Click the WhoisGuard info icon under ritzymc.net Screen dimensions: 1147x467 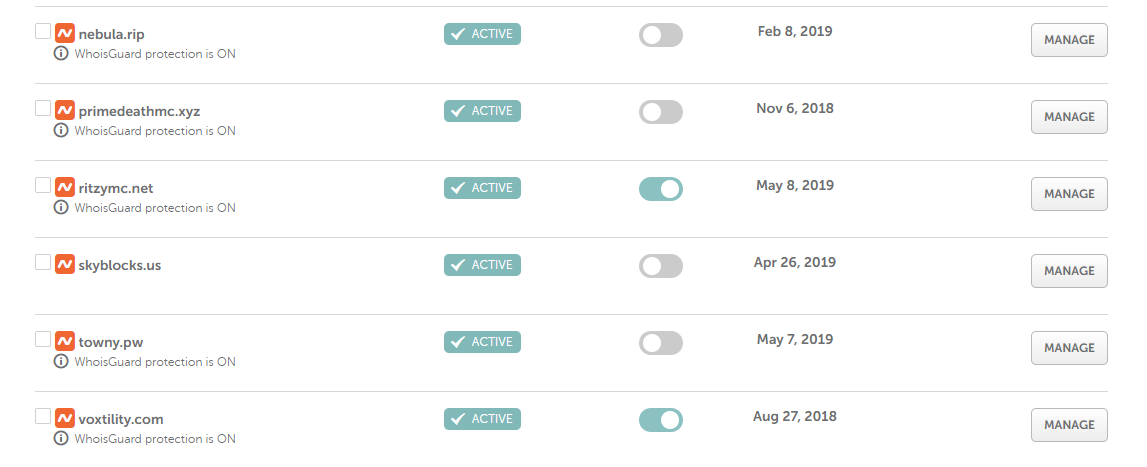[x=61, y=208]
